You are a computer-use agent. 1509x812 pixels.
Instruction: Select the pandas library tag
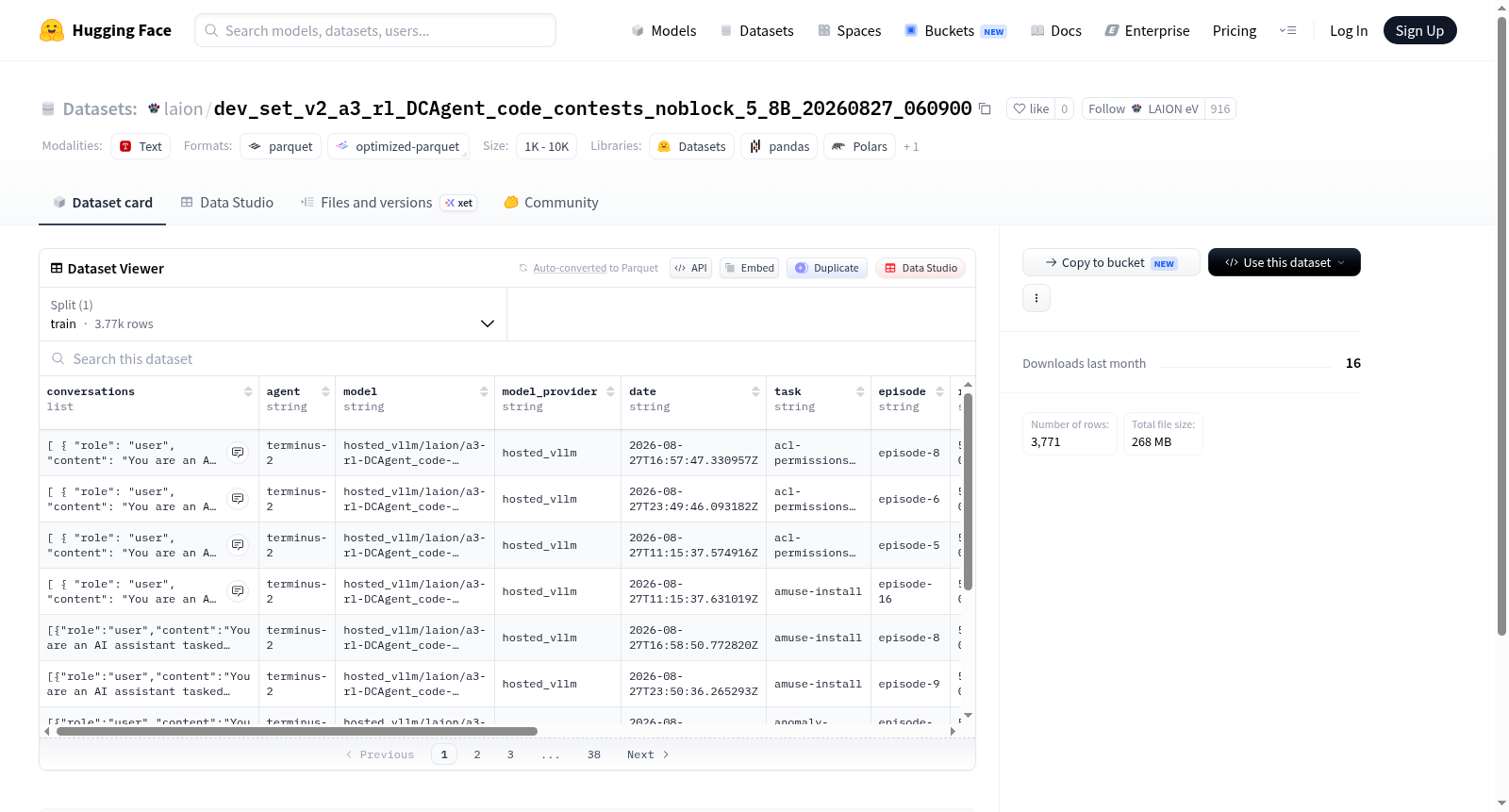779,146
